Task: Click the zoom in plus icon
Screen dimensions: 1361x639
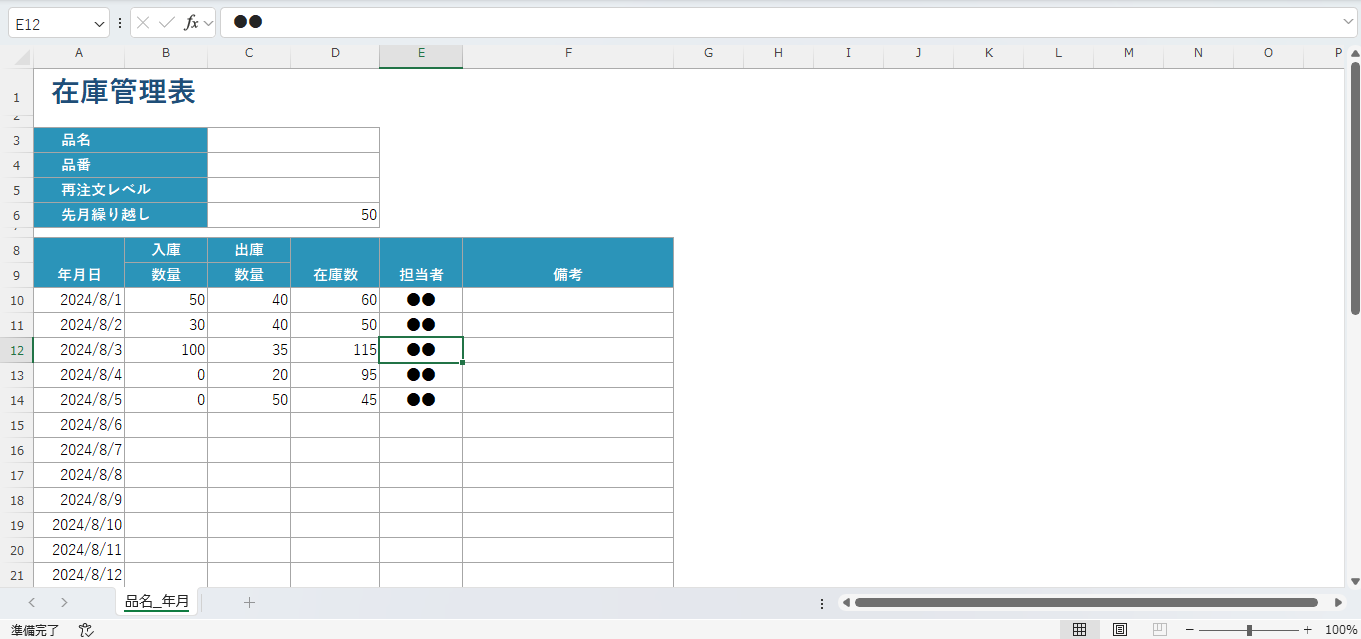Action: 1307,630
